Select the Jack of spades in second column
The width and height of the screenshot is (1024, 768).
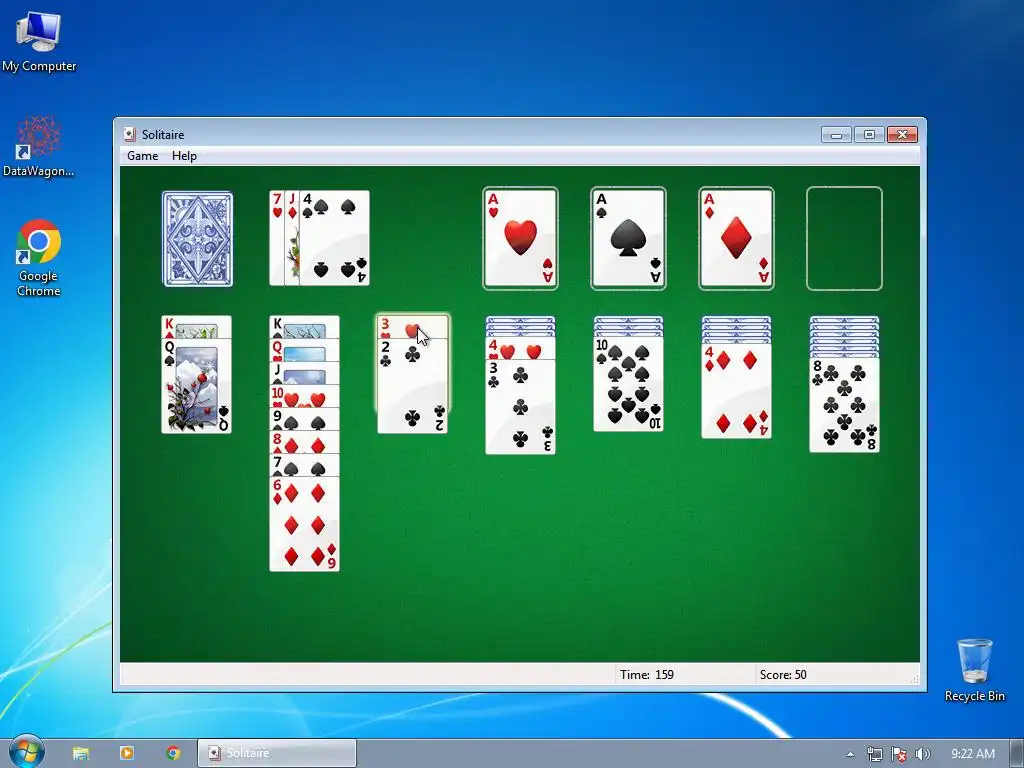(x=304, y=374)
